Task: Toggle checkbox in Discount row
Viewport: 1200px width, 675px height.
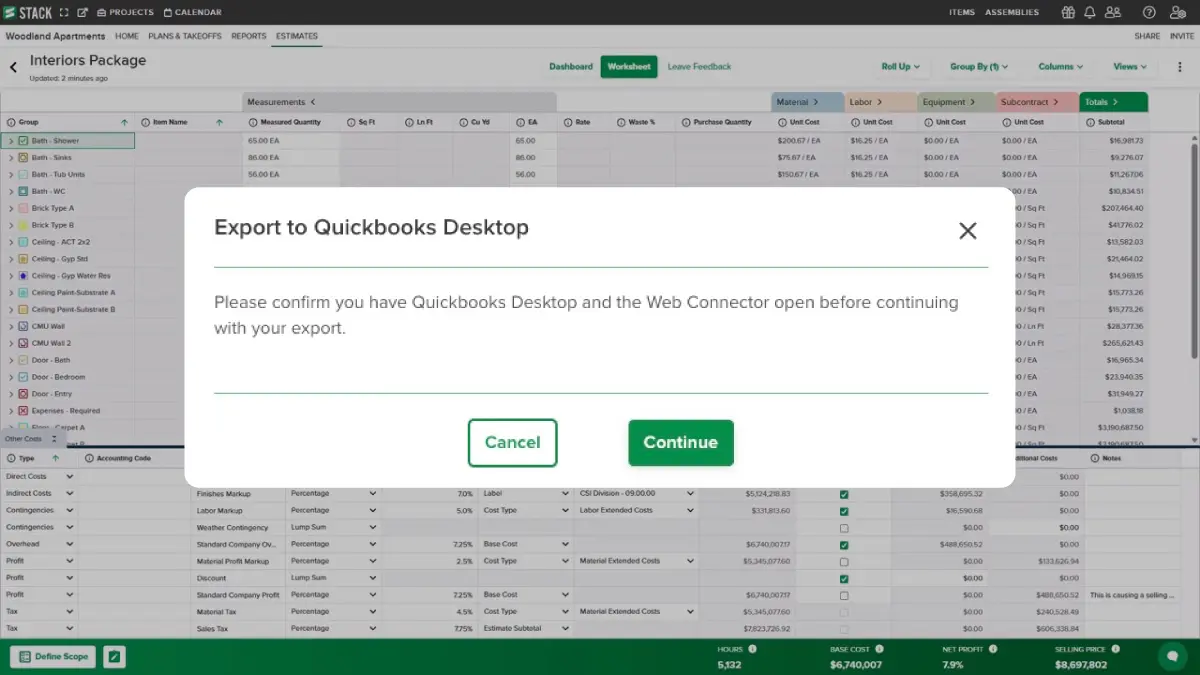Action: click(x=845, y=578)
